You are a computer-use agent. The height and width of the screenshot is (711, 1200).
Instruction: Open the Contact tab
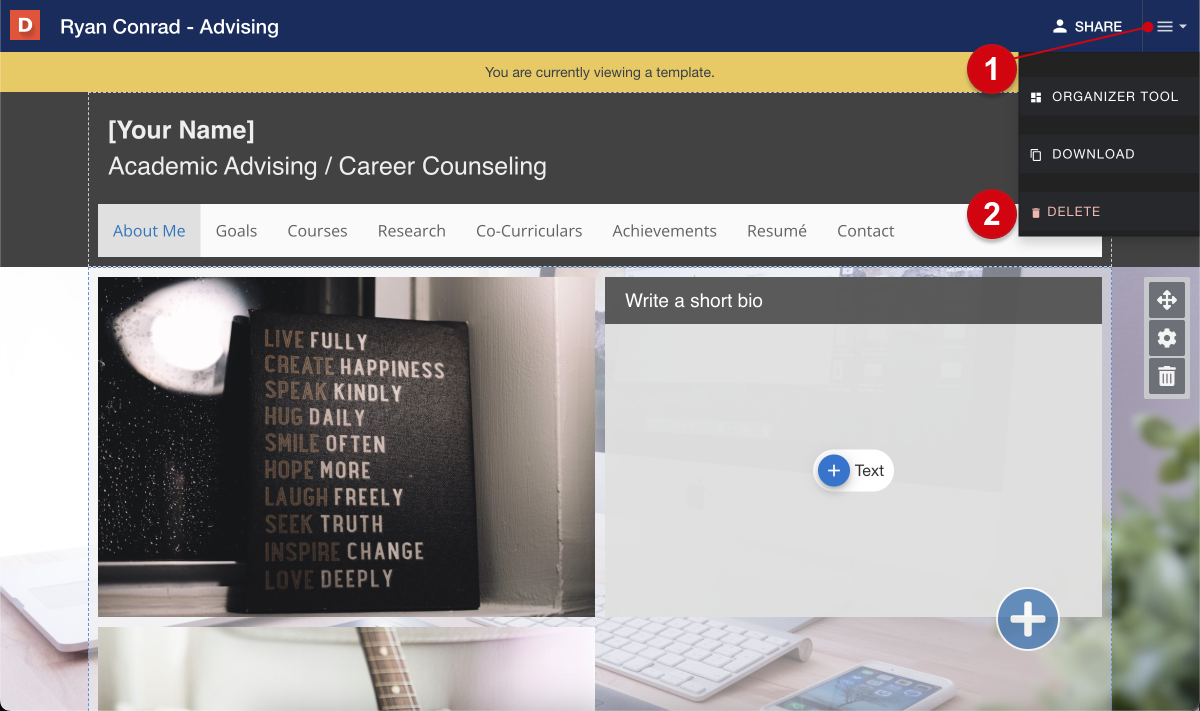(x=866, y=231)
